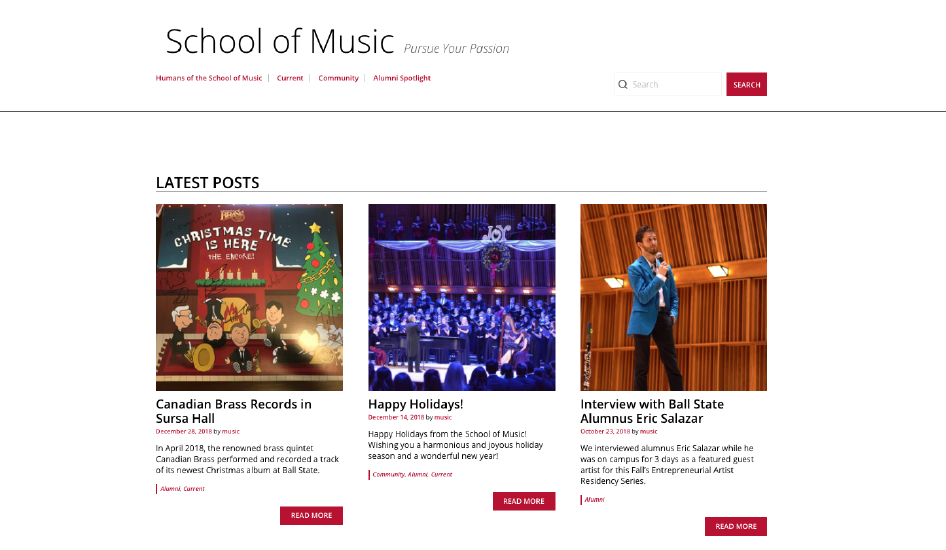Open the School of Music site title
The width and height of the screenshot is (946, 550).
[x=280, y=42]
